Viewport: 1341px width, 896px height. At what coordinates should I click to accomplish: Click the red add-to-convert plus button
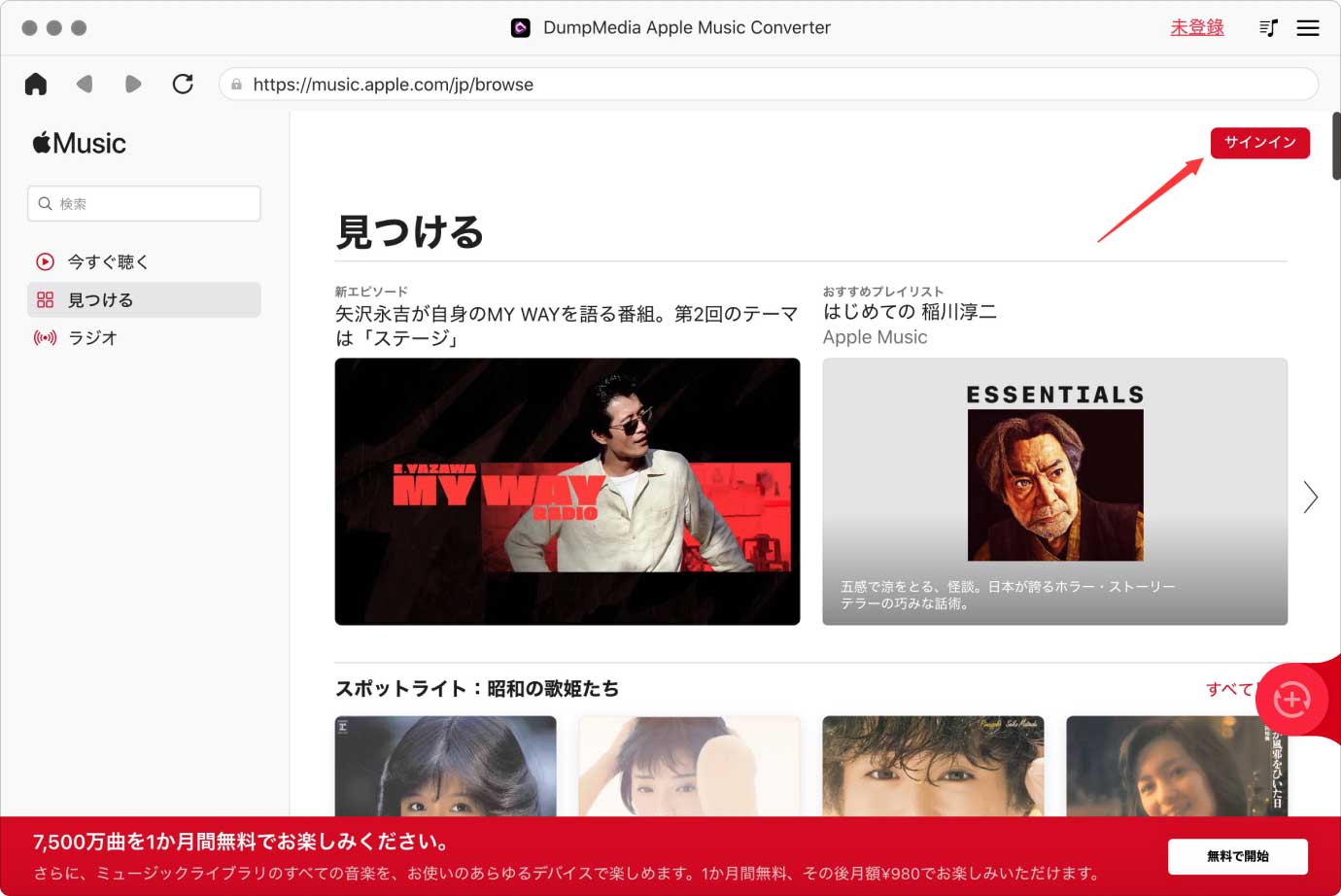pyautogui.click(x=1291, y=699)
